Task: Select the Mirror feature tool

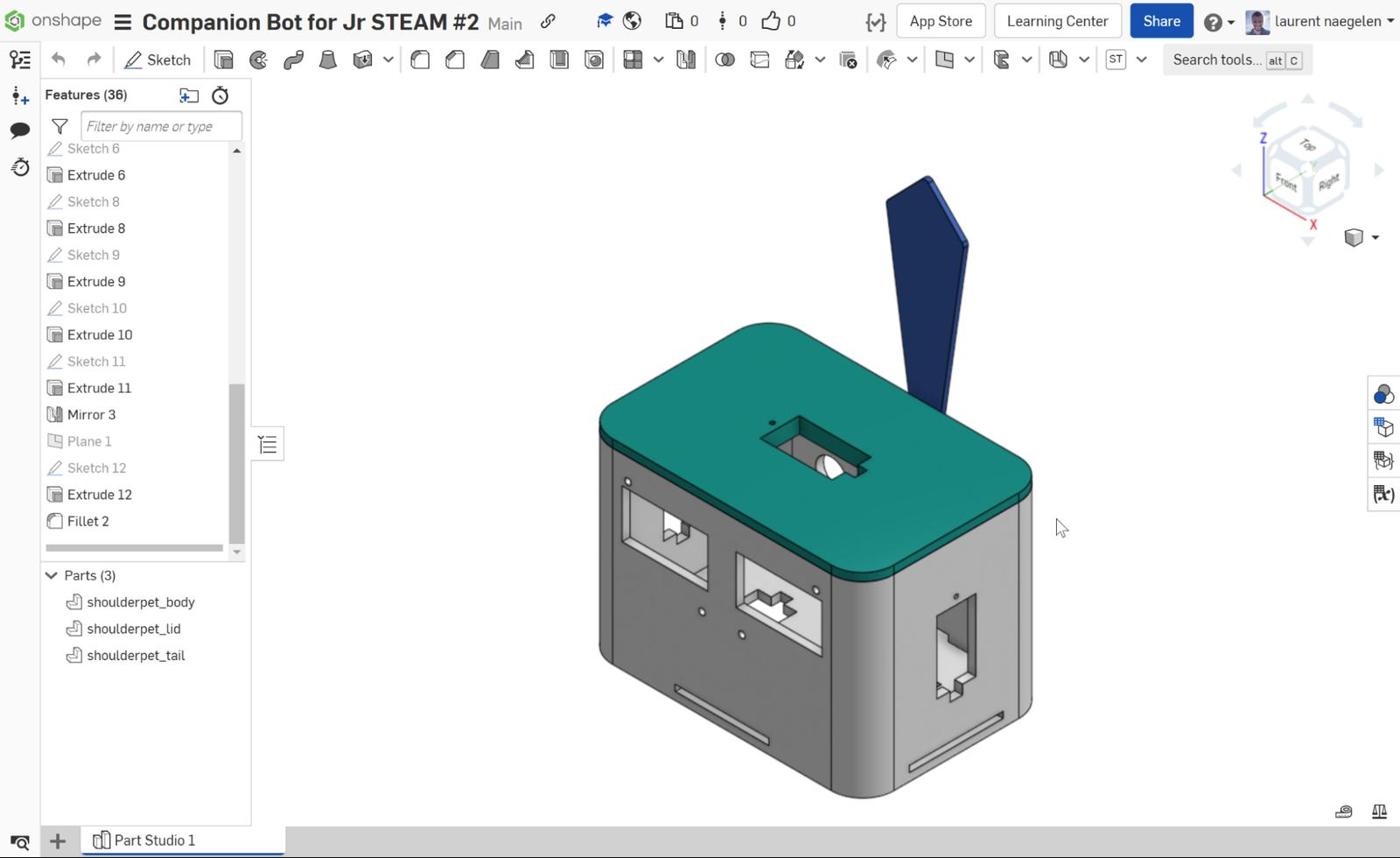Action: click(x=686, y=60)
